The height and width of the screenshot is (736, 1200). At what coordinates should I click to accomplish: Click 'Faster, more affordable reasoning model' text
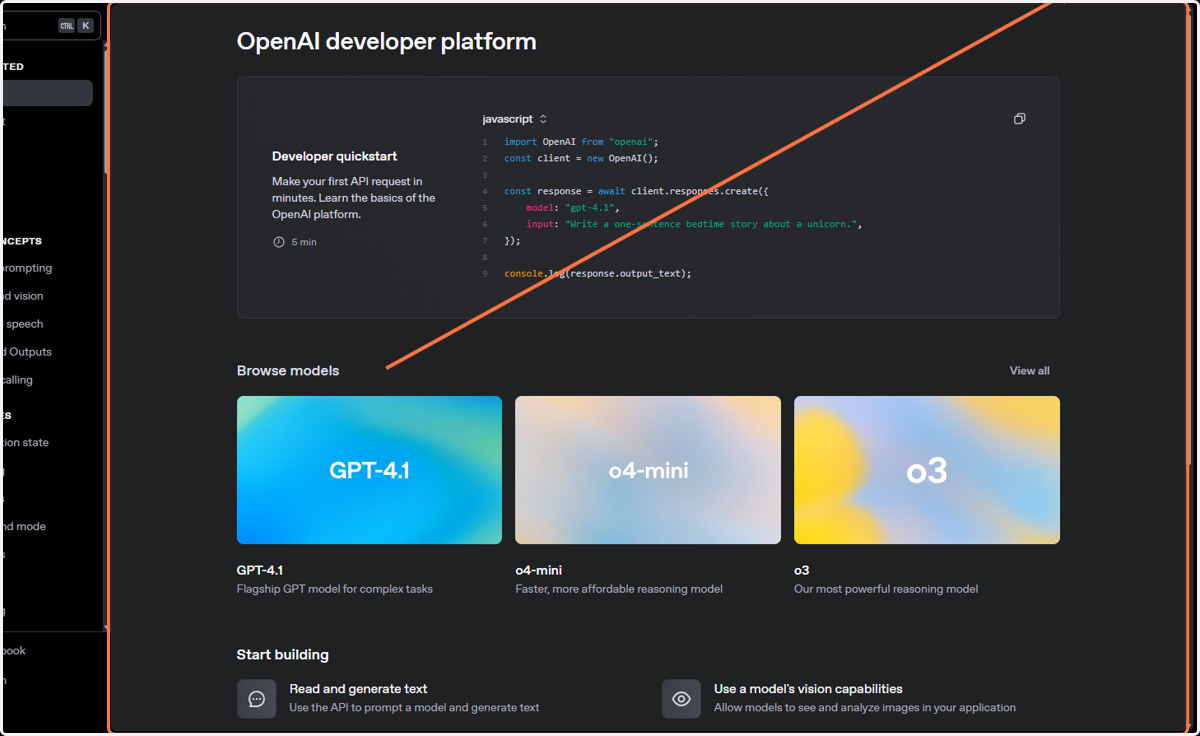click(x=619, y=589)
